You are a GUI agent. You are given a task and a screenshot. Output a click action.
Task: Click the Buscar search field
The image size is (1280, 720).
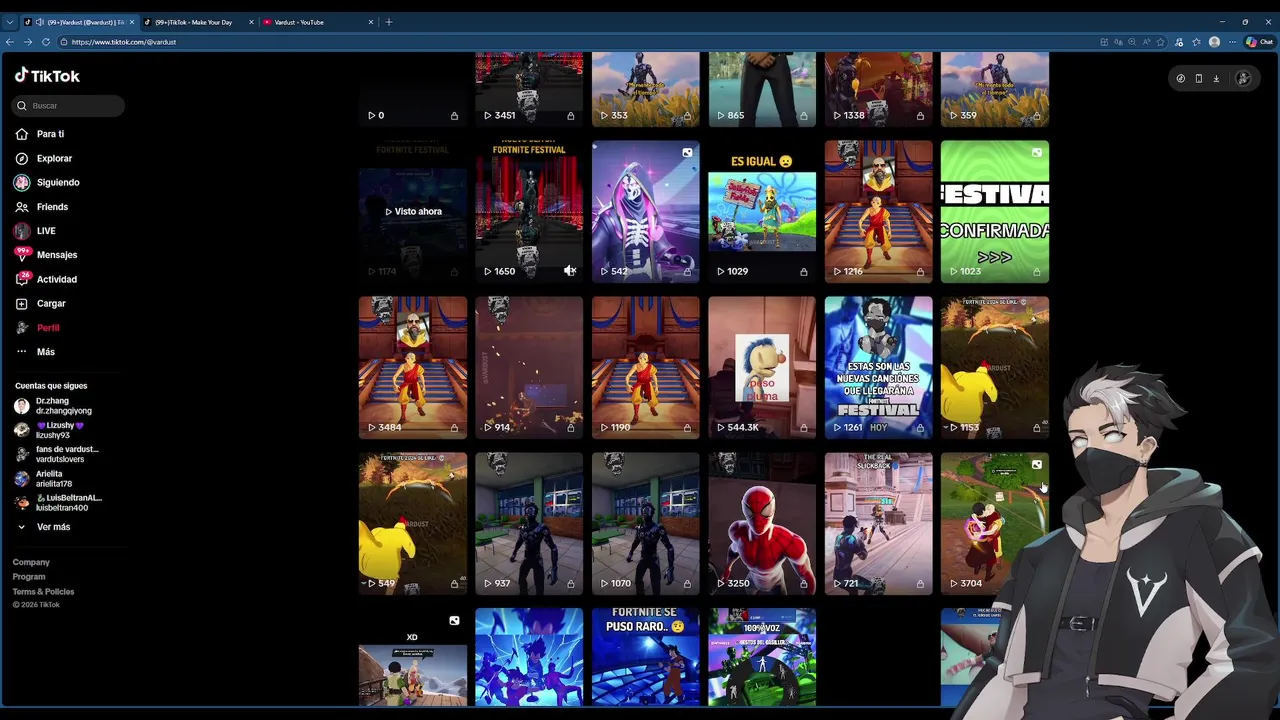pos(69,105)
